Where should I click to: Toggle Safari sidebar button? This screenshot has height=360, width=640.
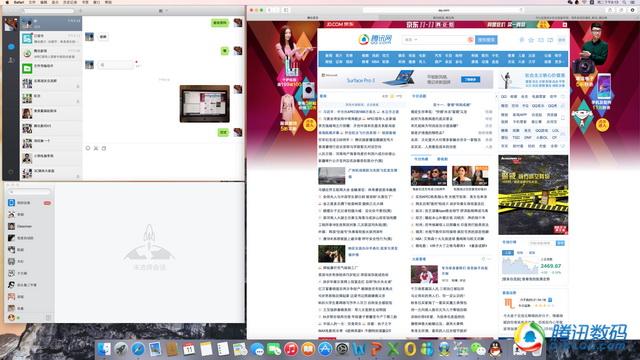click(x=286, y=10)
